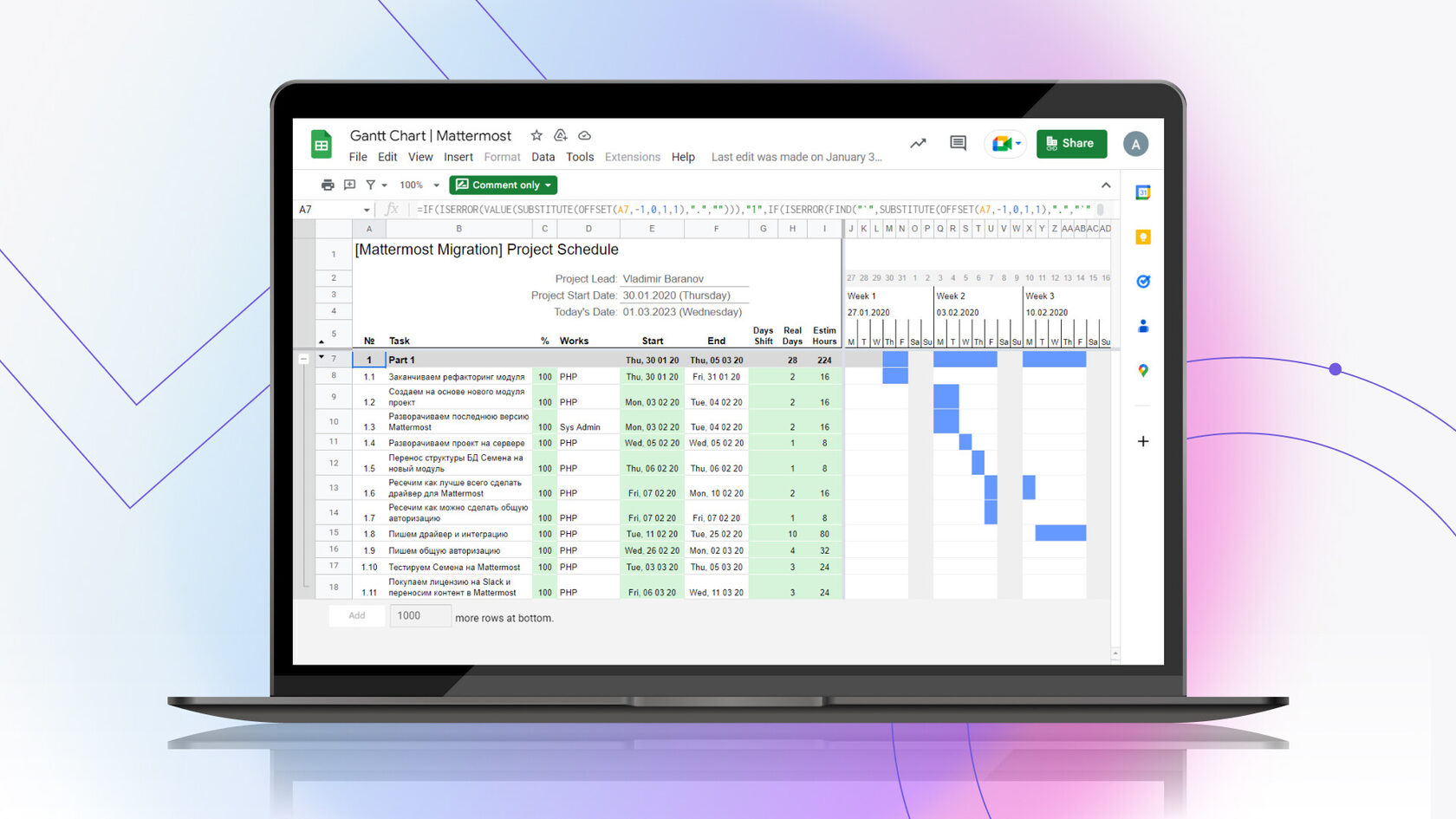Viewport: 1456px width, 819px height.
Task: Select the 'Пишем общую авторизацию' task cell
Action: click(x=458, y=550)
